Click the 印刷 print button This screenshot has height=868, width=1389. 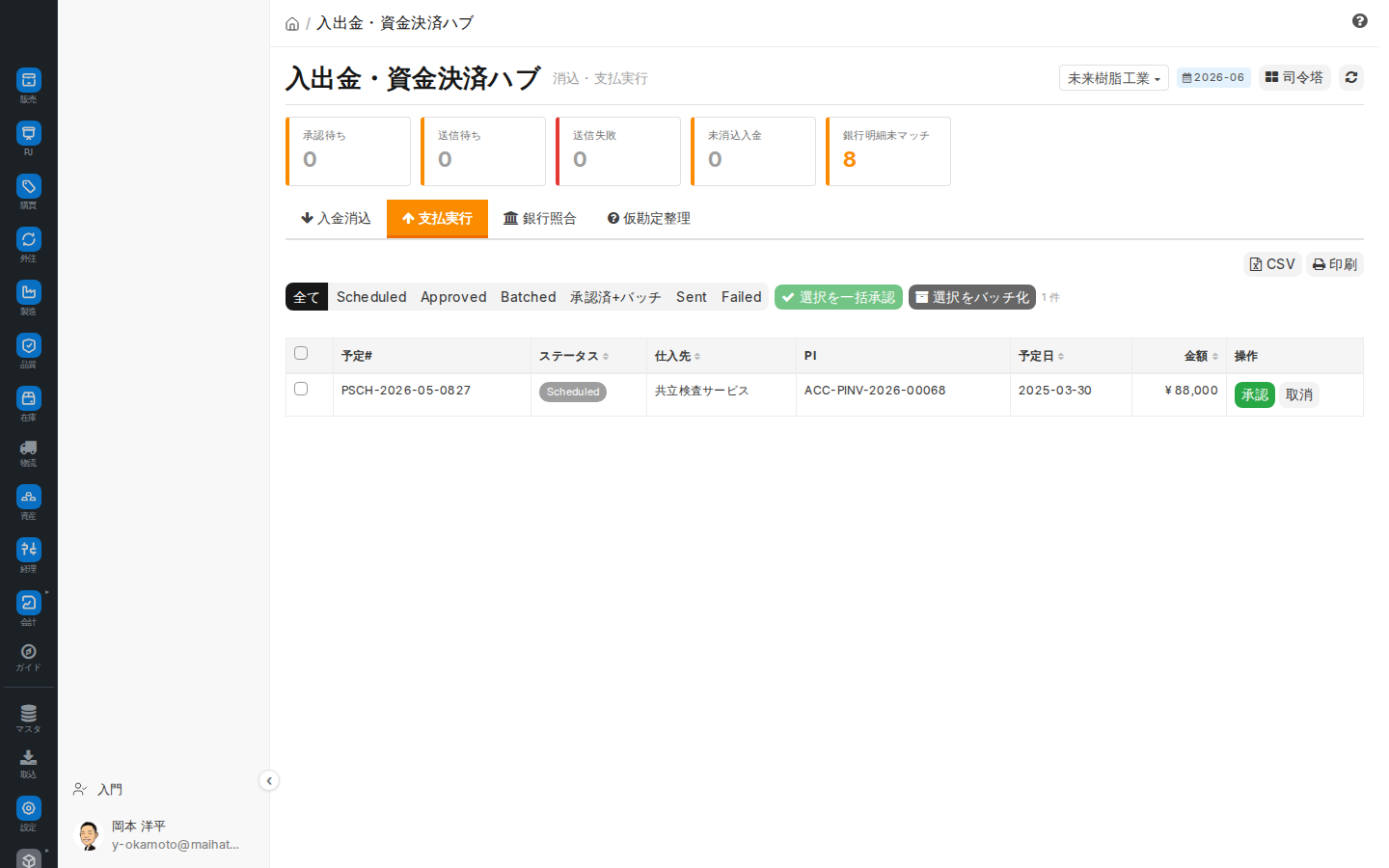[1335, 264]
